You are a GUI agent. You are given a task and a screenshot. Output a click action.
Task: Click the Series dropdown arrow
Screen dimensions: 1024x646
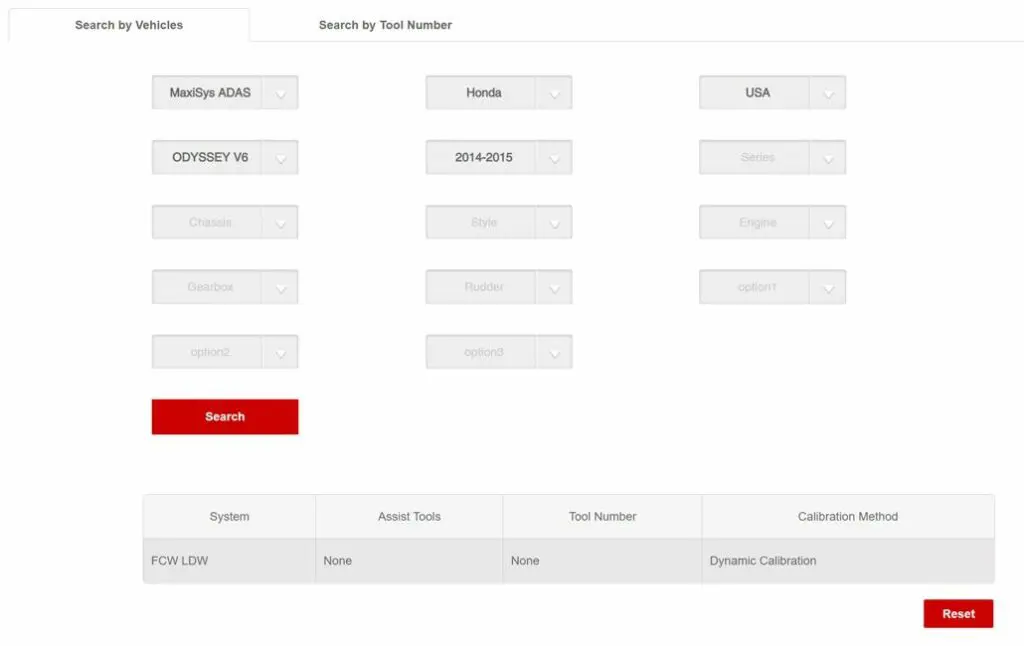(828, 158)
